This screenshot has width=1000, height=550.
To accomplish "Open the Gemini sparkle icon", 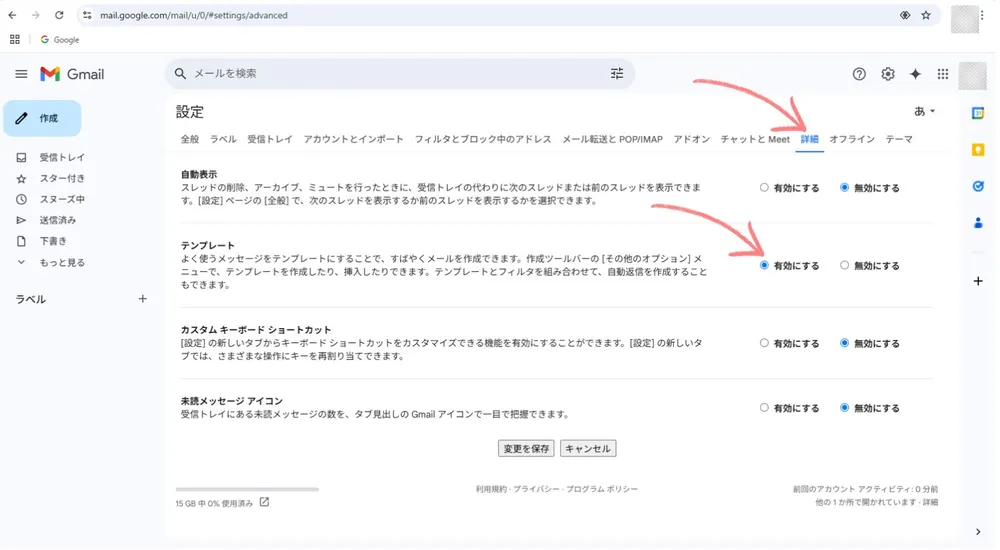I will pyautogui.click(x=915, y=74).
